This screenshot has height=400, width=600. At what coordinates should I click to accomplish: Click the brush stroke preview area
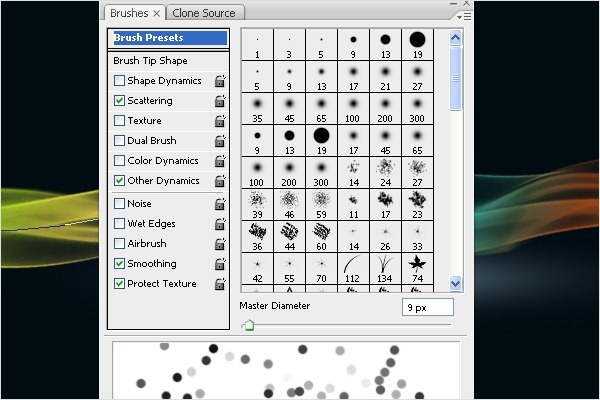286,370
